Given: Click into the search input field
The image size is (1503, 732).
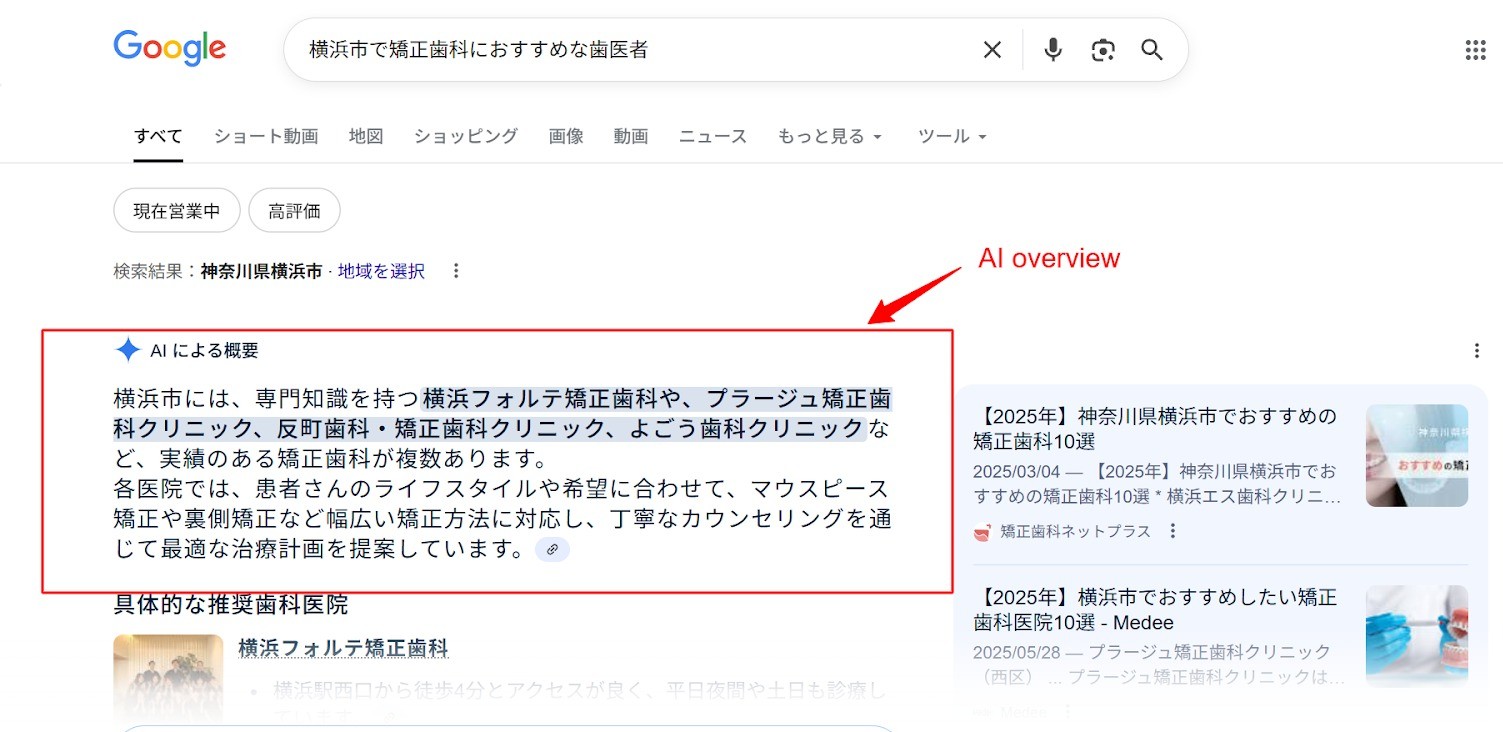Looking at the screenshot, I should (x=640, y=50).
